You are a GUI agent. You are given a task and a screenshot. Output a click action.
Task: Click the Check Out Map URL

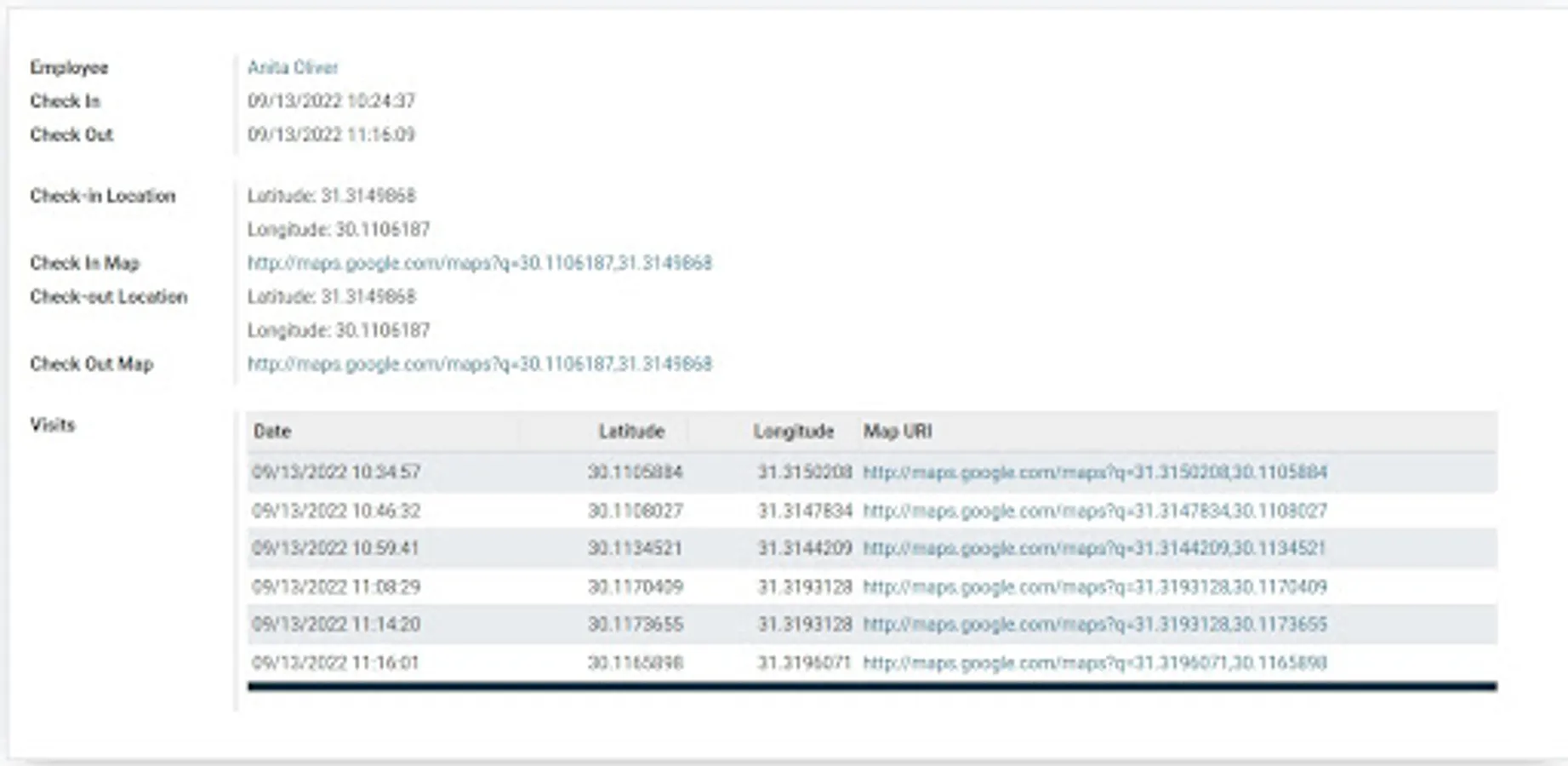(481, 364)
